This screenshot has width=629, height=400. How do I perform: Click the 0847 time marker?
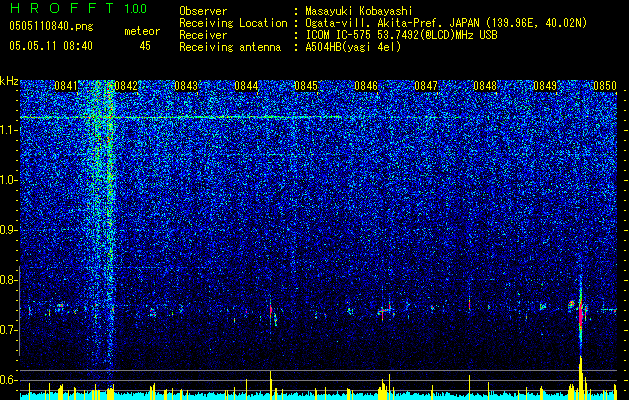point(426,86)
